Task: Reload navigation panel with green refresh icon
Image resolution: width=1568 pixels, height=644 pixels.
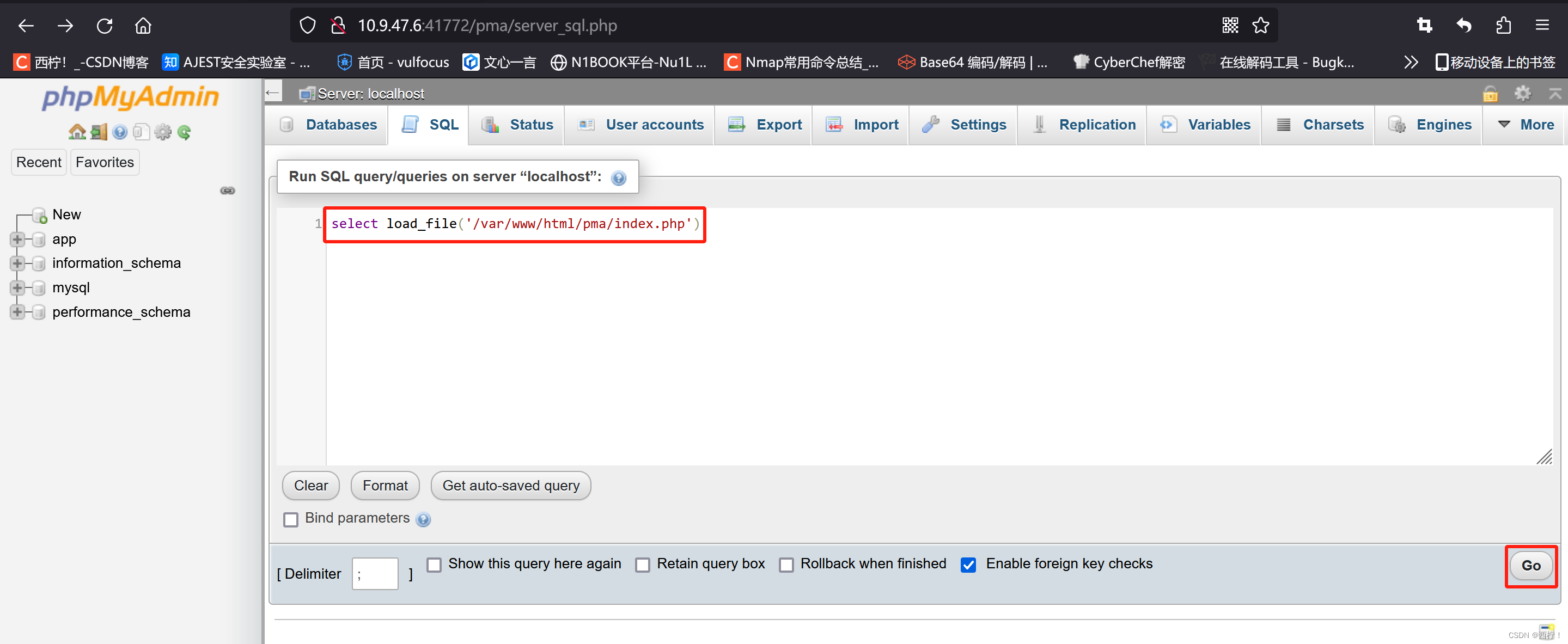Action: (184, 132)
